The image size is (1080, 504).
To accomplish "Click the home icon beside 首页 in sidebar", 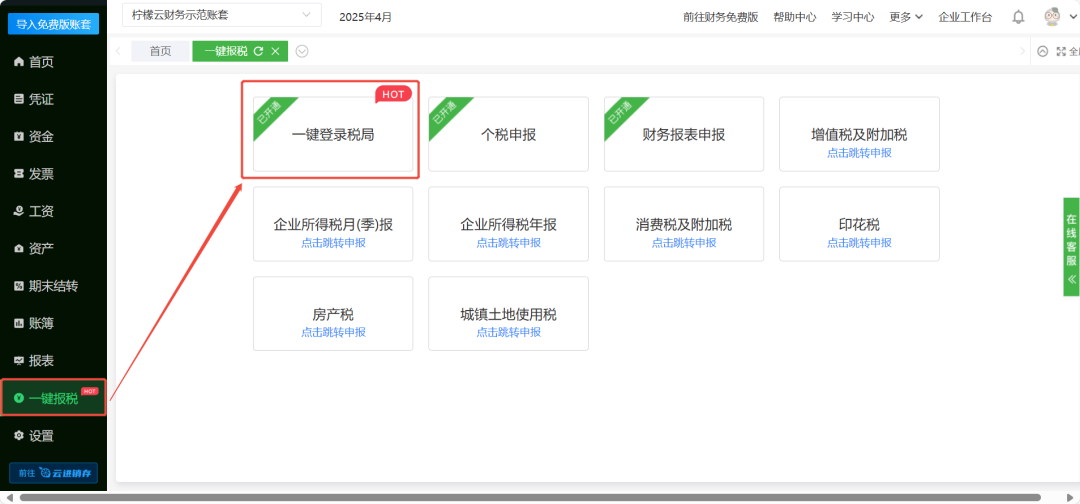I will click(x=19, y=62).
